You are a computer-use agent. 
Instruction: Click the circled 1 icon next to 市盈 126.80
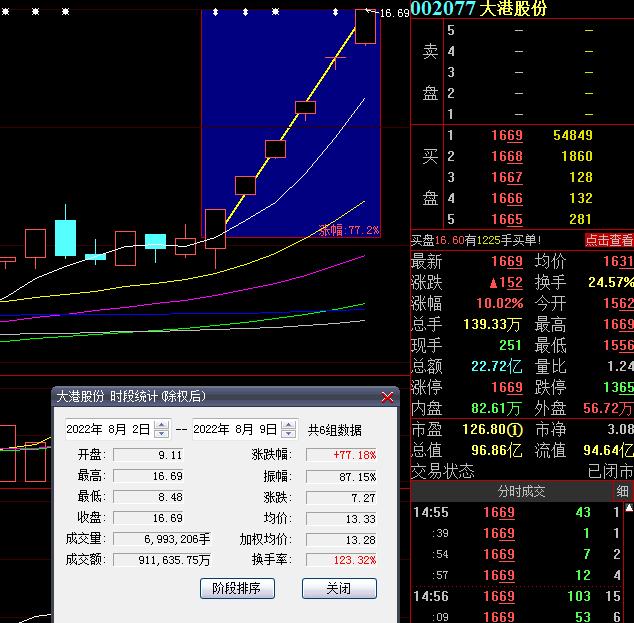(517, 430)
